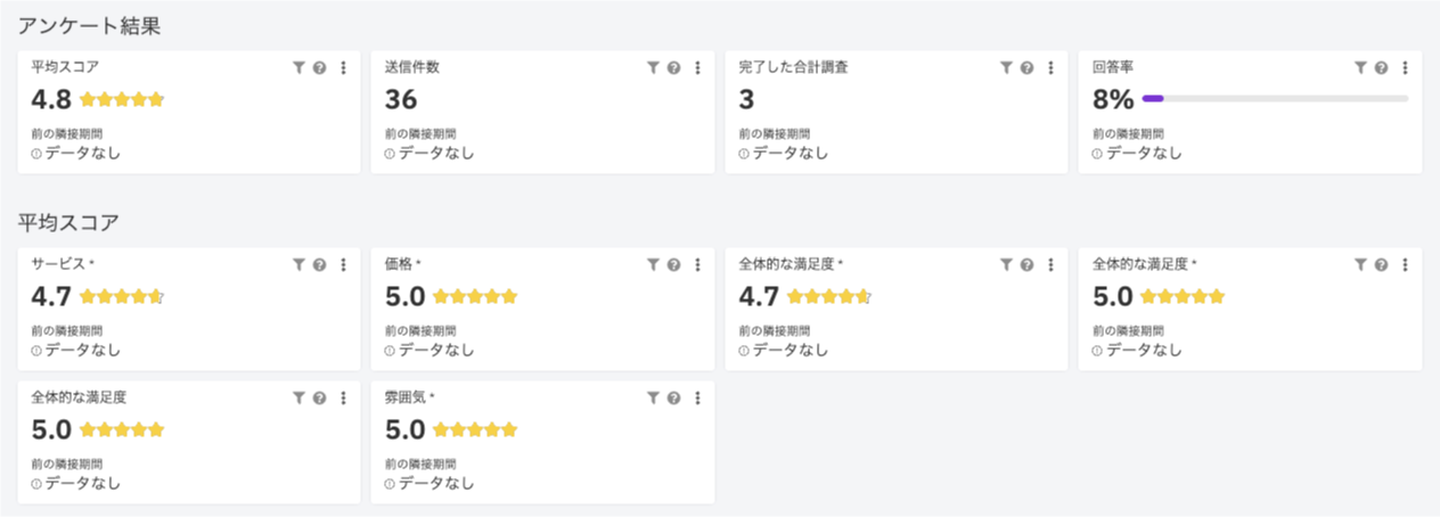The height and width of the screenshot is (517, 1440).
Task: Click the アンケート結果 section heading
Action: click(x=90, y=27)
